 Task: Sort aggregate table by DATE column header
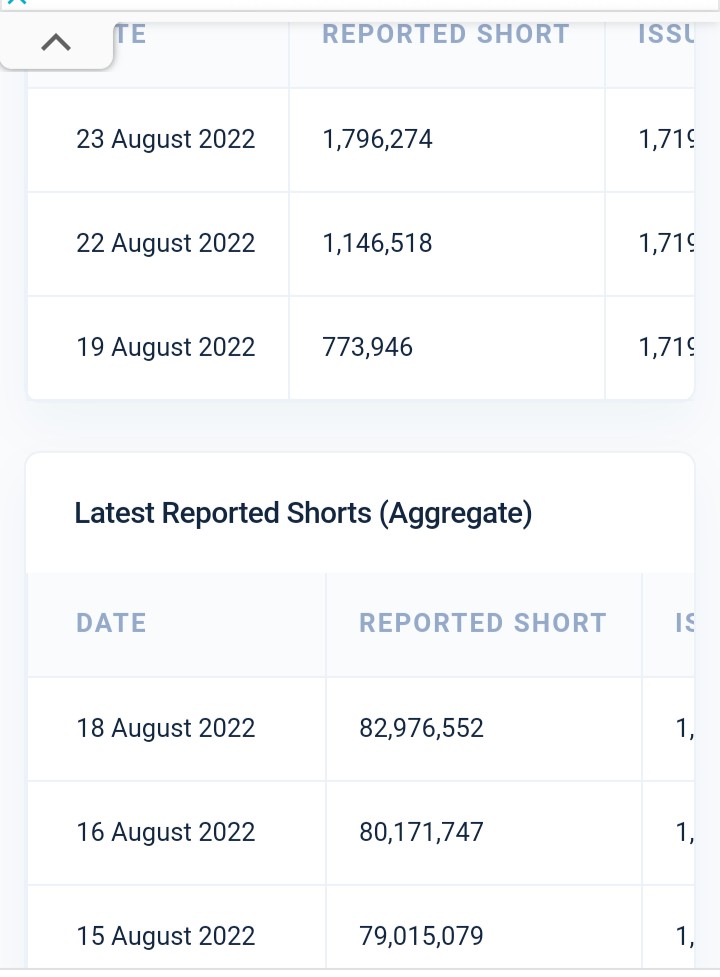click(x=111, y=623)
